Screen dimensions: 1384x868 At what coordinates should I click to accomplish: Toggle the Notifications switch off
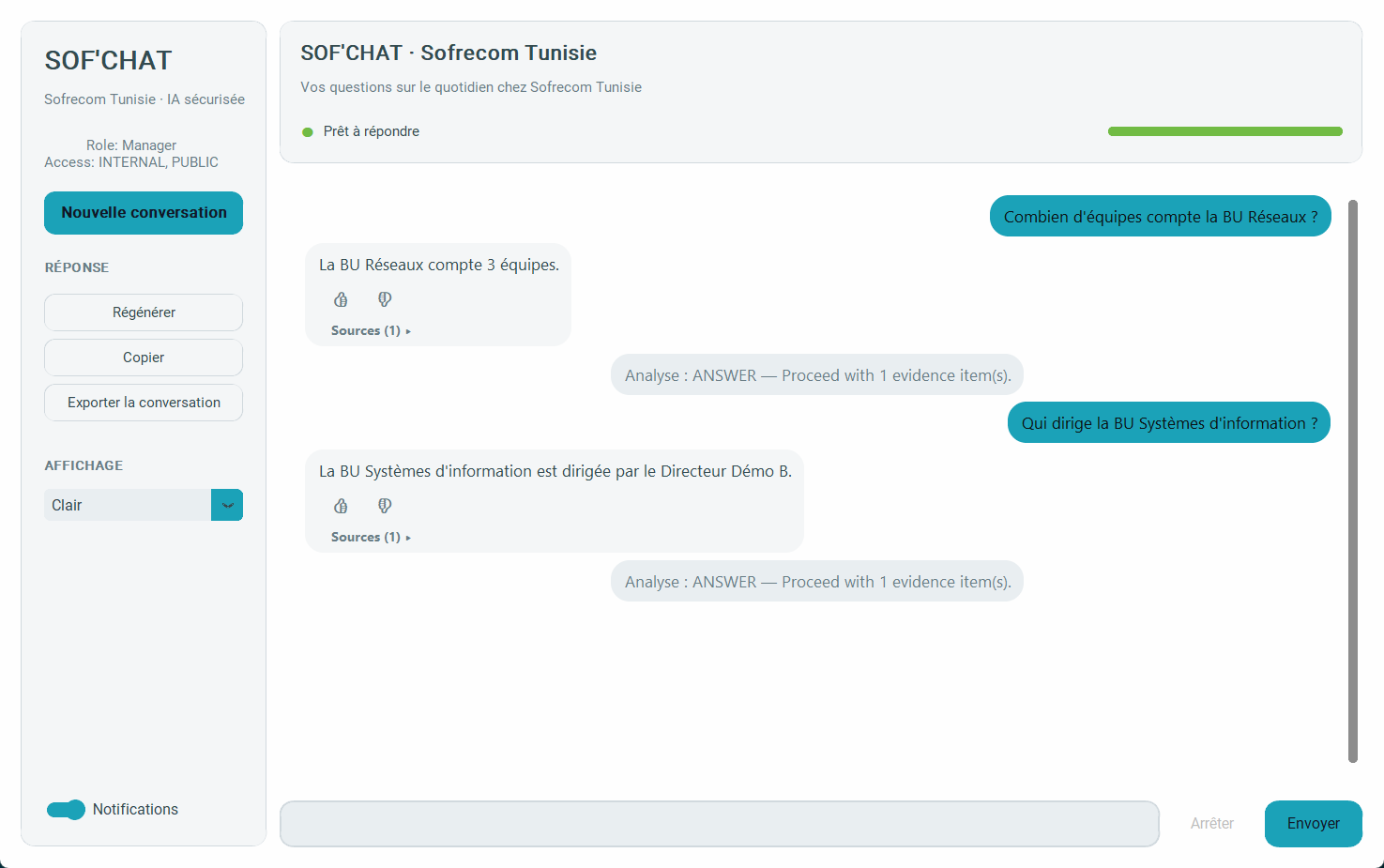66,810
